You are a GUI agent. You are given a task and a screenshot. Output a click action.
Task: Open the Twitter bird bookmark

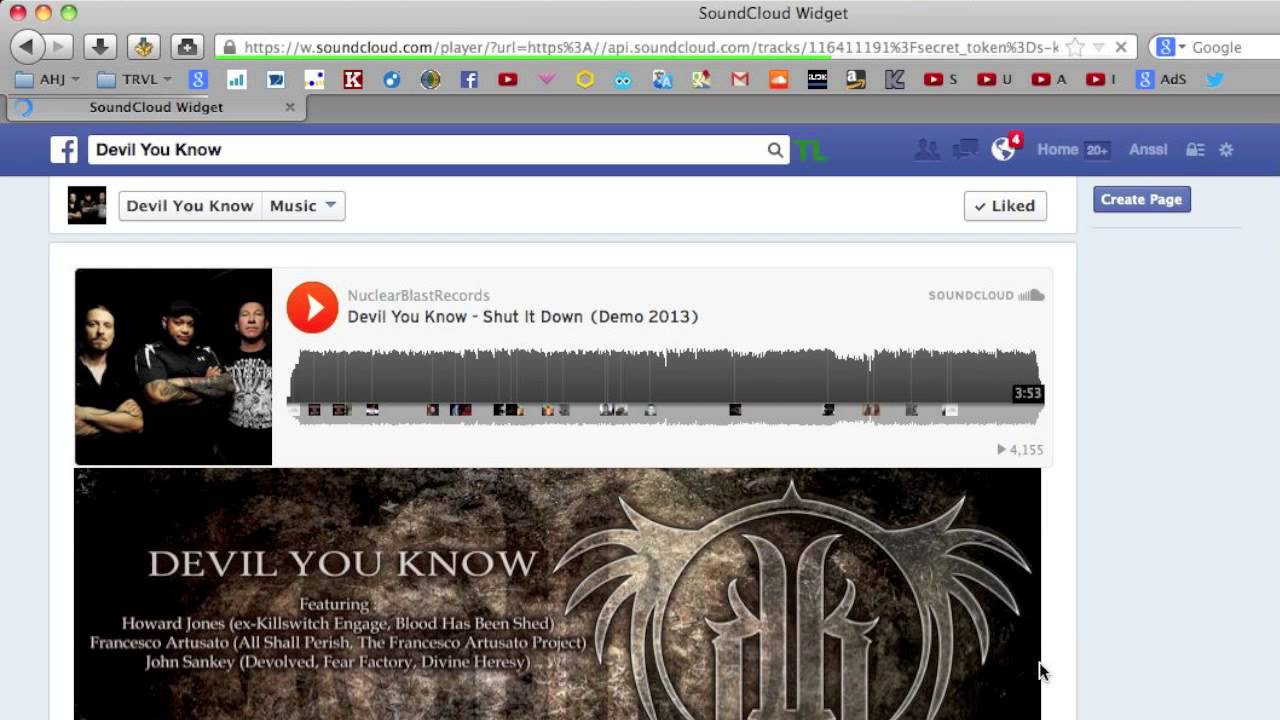pyautogui.click(x=1215, y=79)
